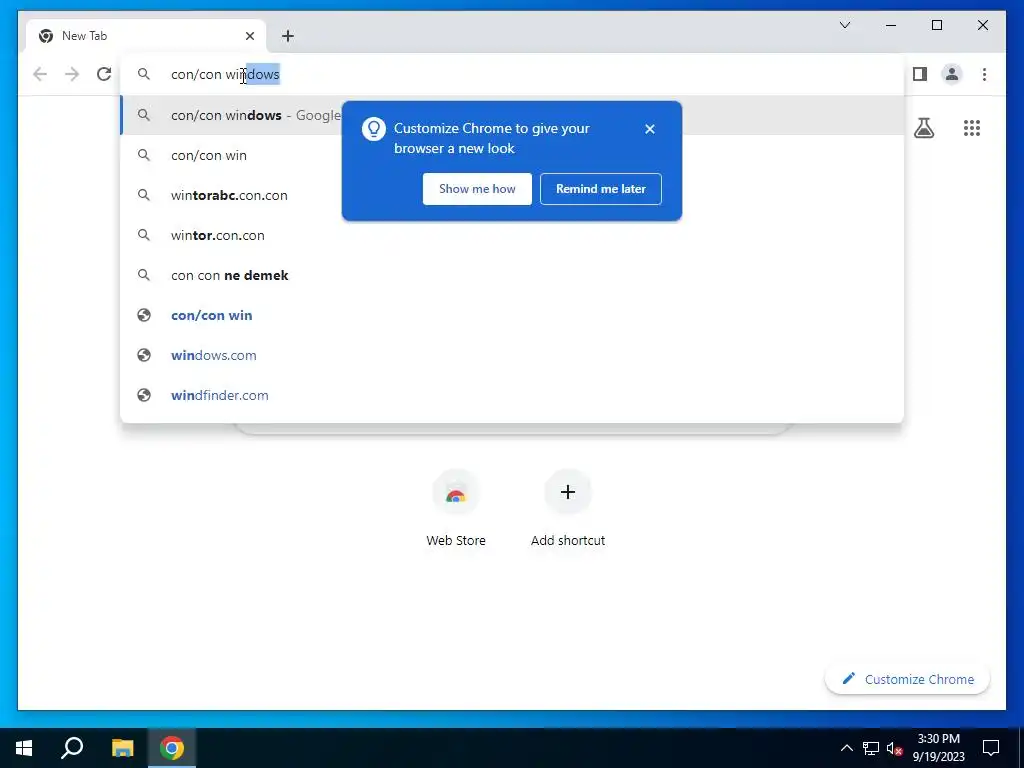
Task: Open the windfinder.com suggestion
Action: click(x=512, y=395)
